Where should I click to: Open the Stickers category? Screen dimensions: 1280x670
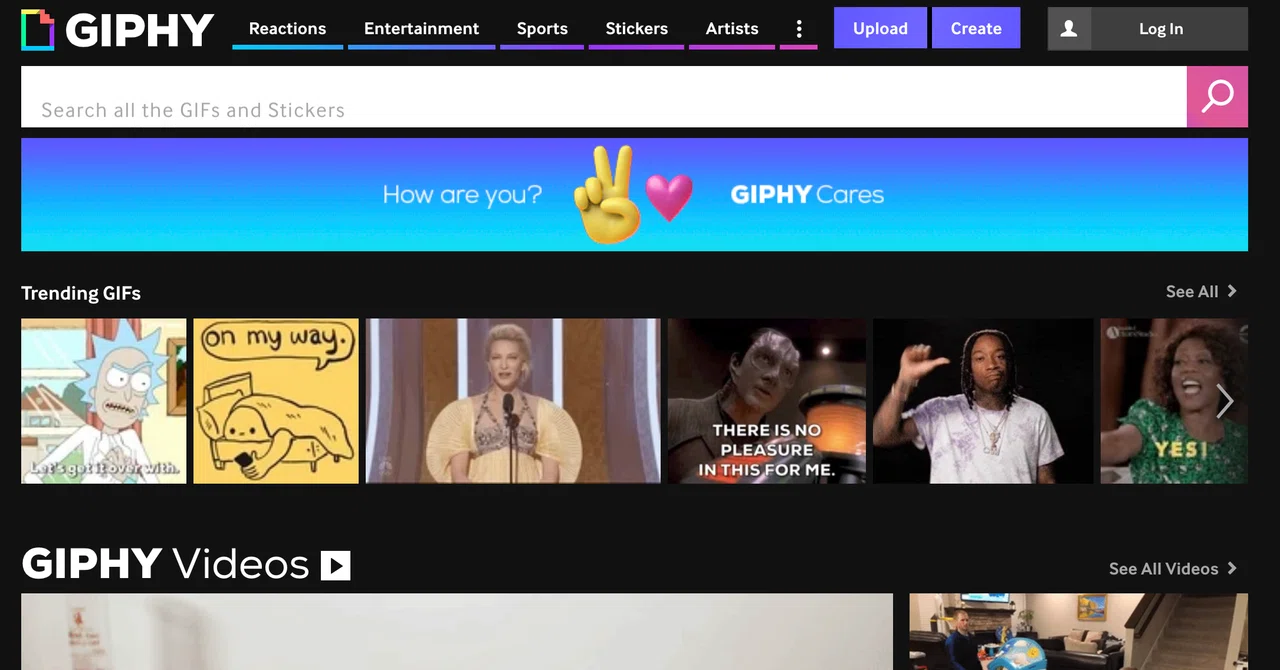pyautogui.click(x=636, y=29)
